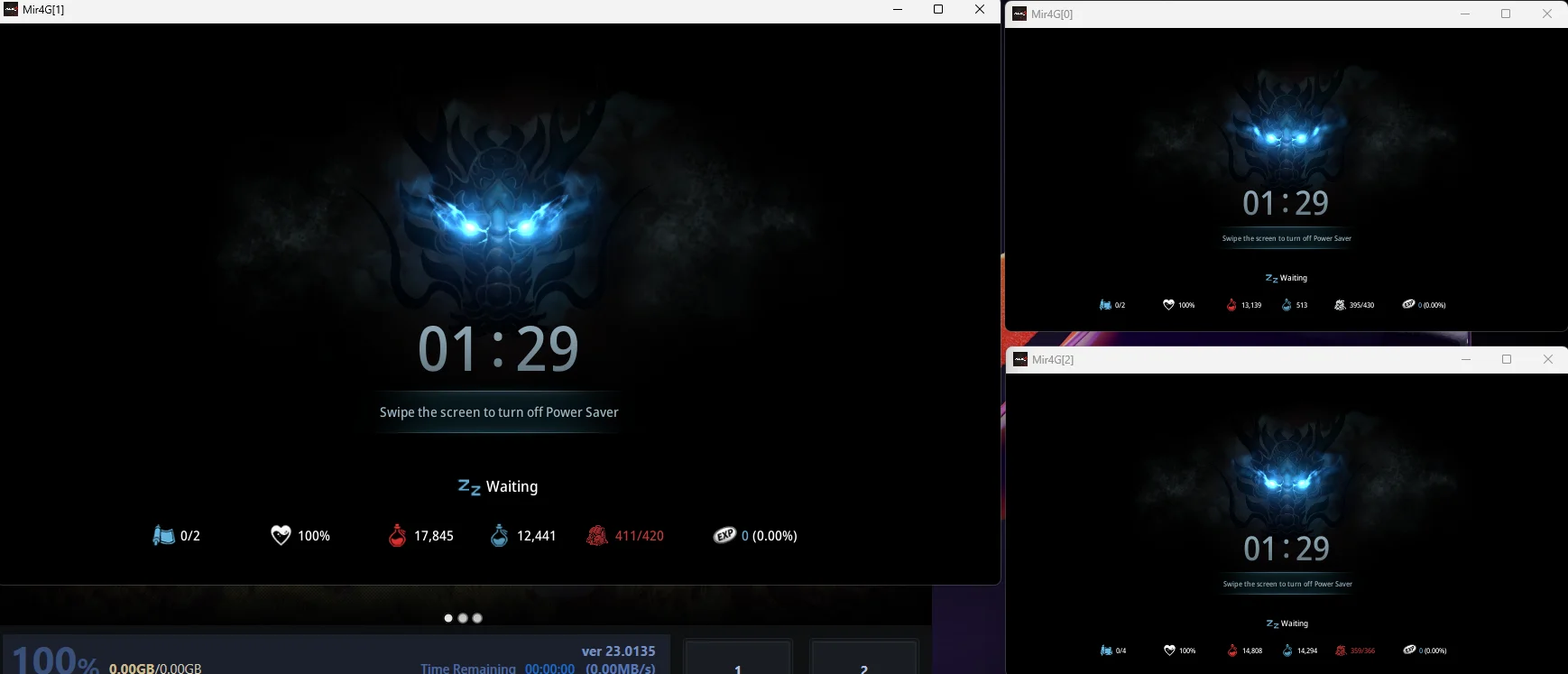This screenshot has width=1568, height=674.
Task: Click the 'Waiting' status text in Mir4G[0]
Action: (1294, 279)
